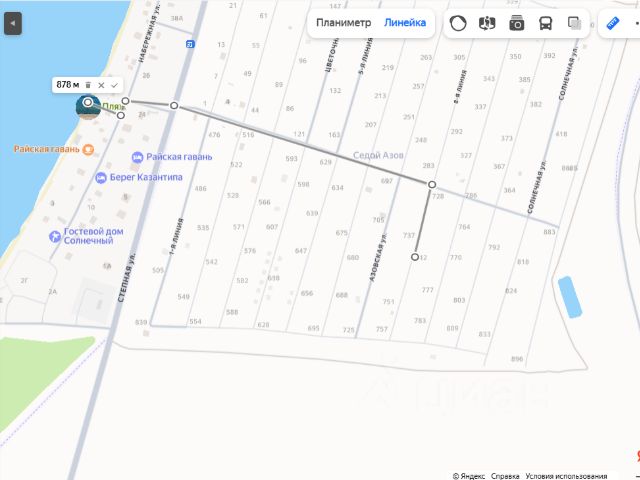Screen dimensions: 640x480
Task: Open the panoramas circle icon in toolbar
Action: (x=458, y=23)
